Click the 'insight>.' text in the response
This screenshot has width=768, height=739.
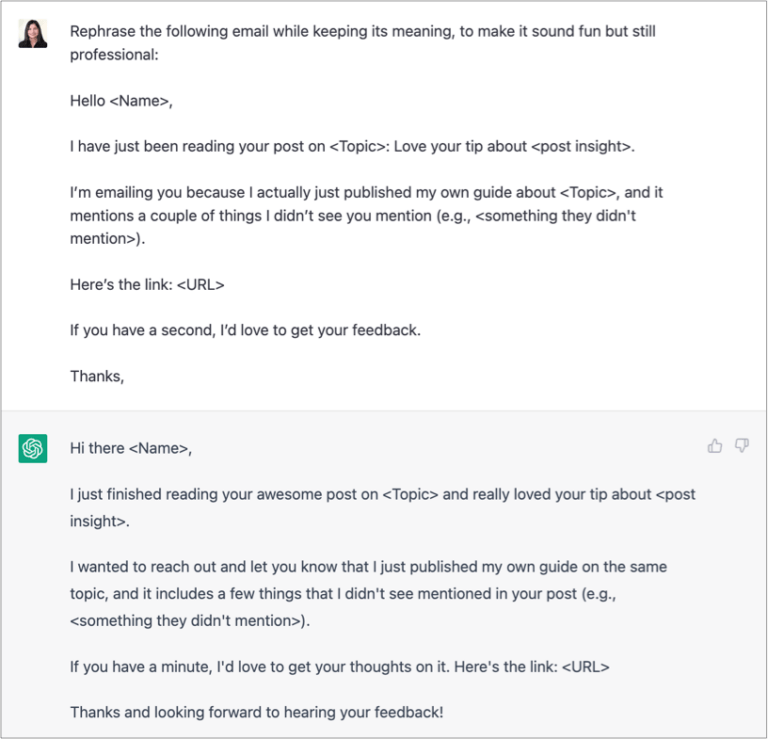99,522
